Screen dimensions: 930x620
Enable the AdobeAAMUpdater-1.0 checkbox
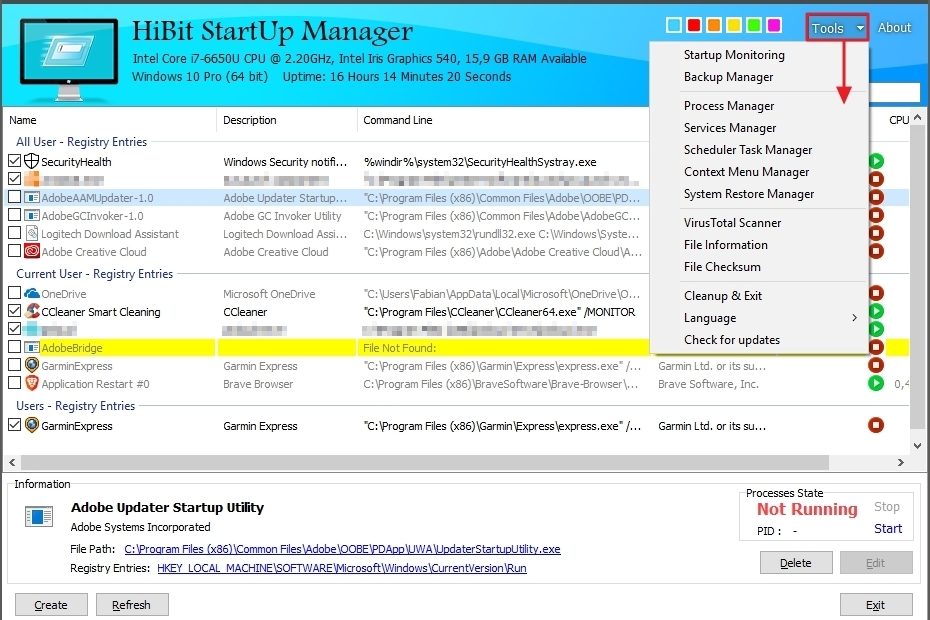pyautogui.click(x=14, y=197)
